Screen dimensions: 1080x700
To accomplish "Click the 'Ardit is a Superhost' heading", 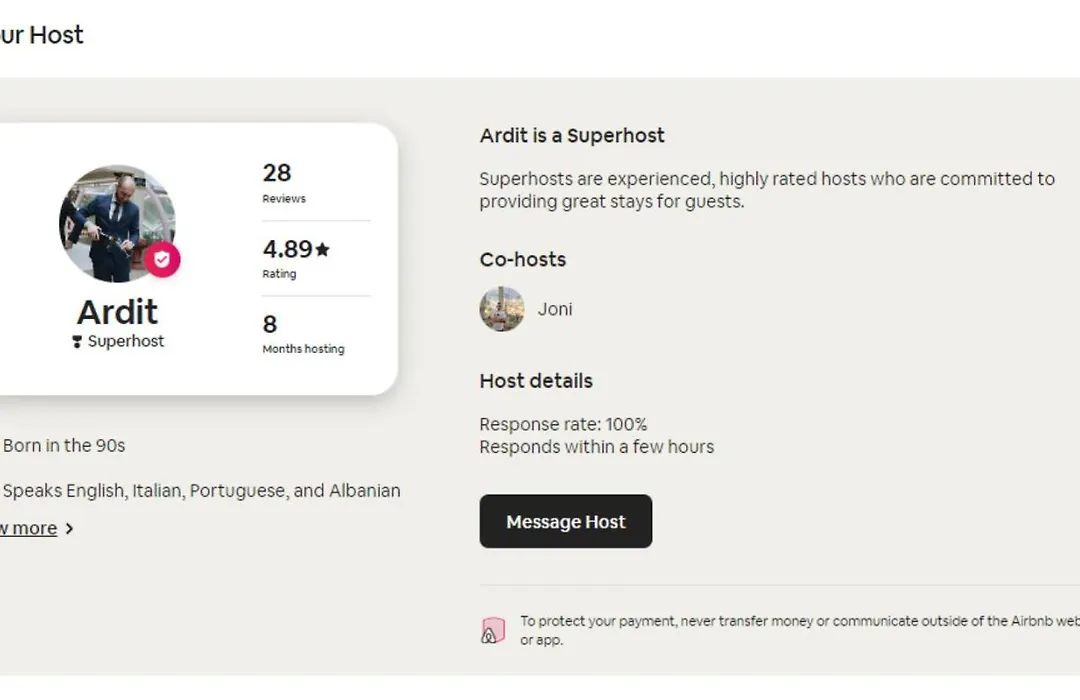I will (x=572, y=136).
